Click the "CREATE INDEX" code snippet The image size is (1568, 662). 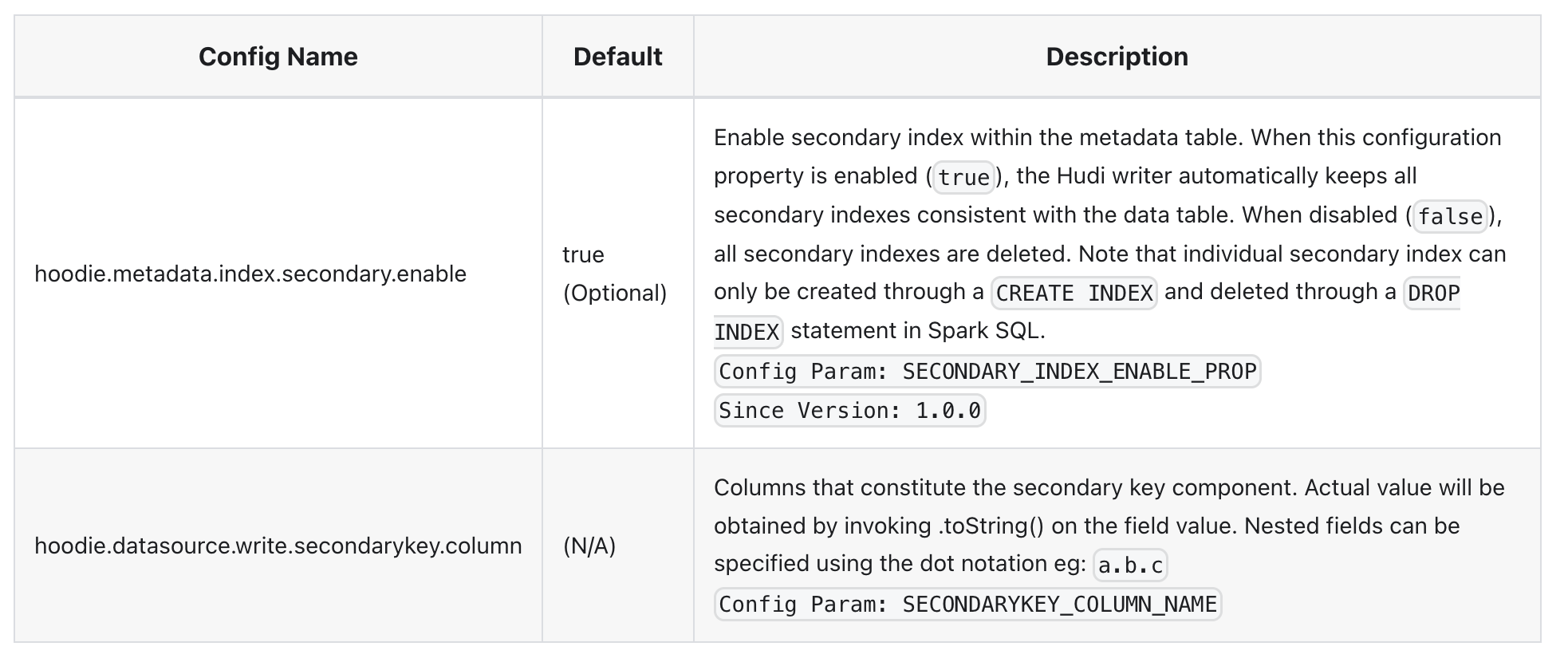[x=1074, y=294]
